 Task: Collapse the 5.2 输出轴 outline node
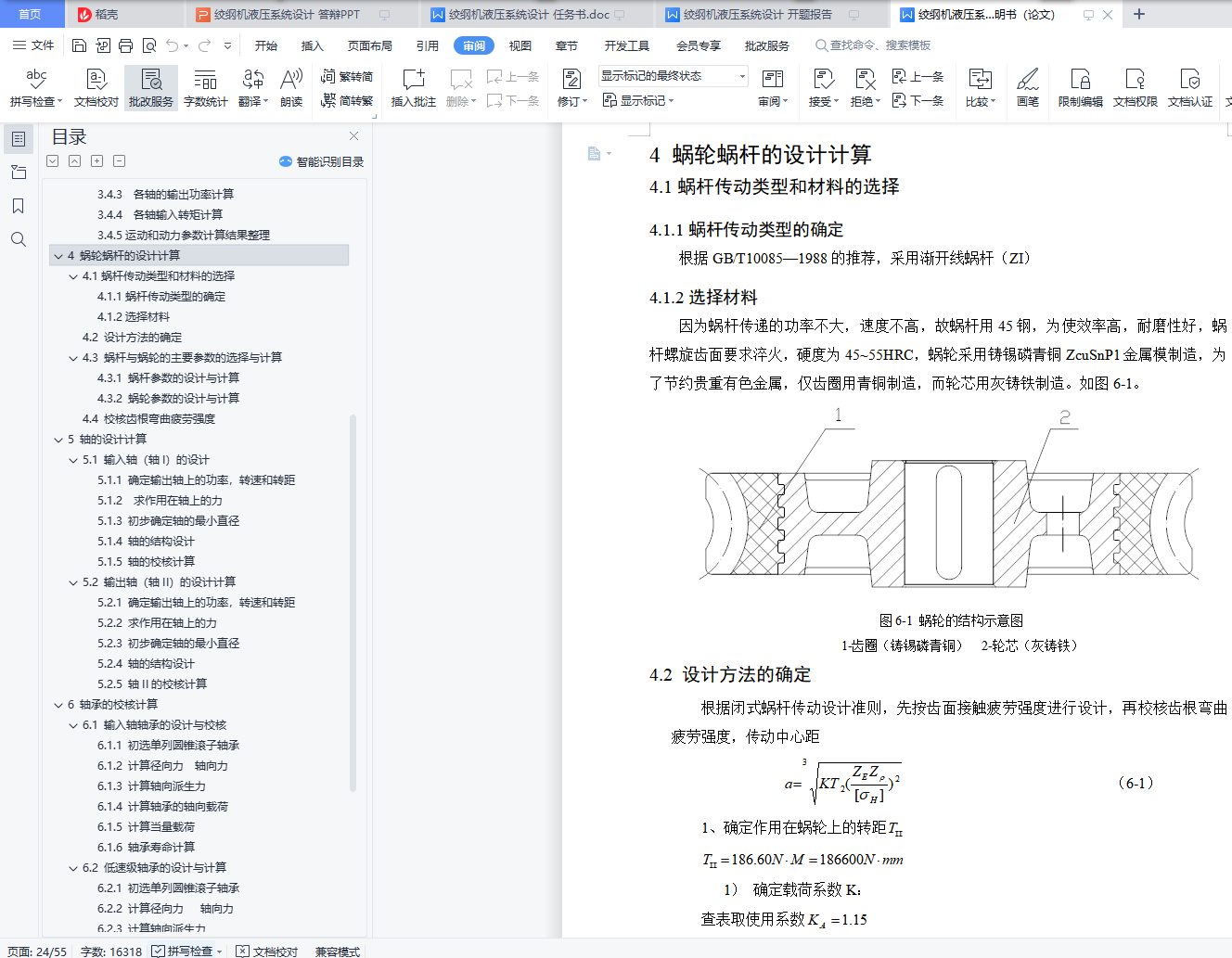click(73, 582)
